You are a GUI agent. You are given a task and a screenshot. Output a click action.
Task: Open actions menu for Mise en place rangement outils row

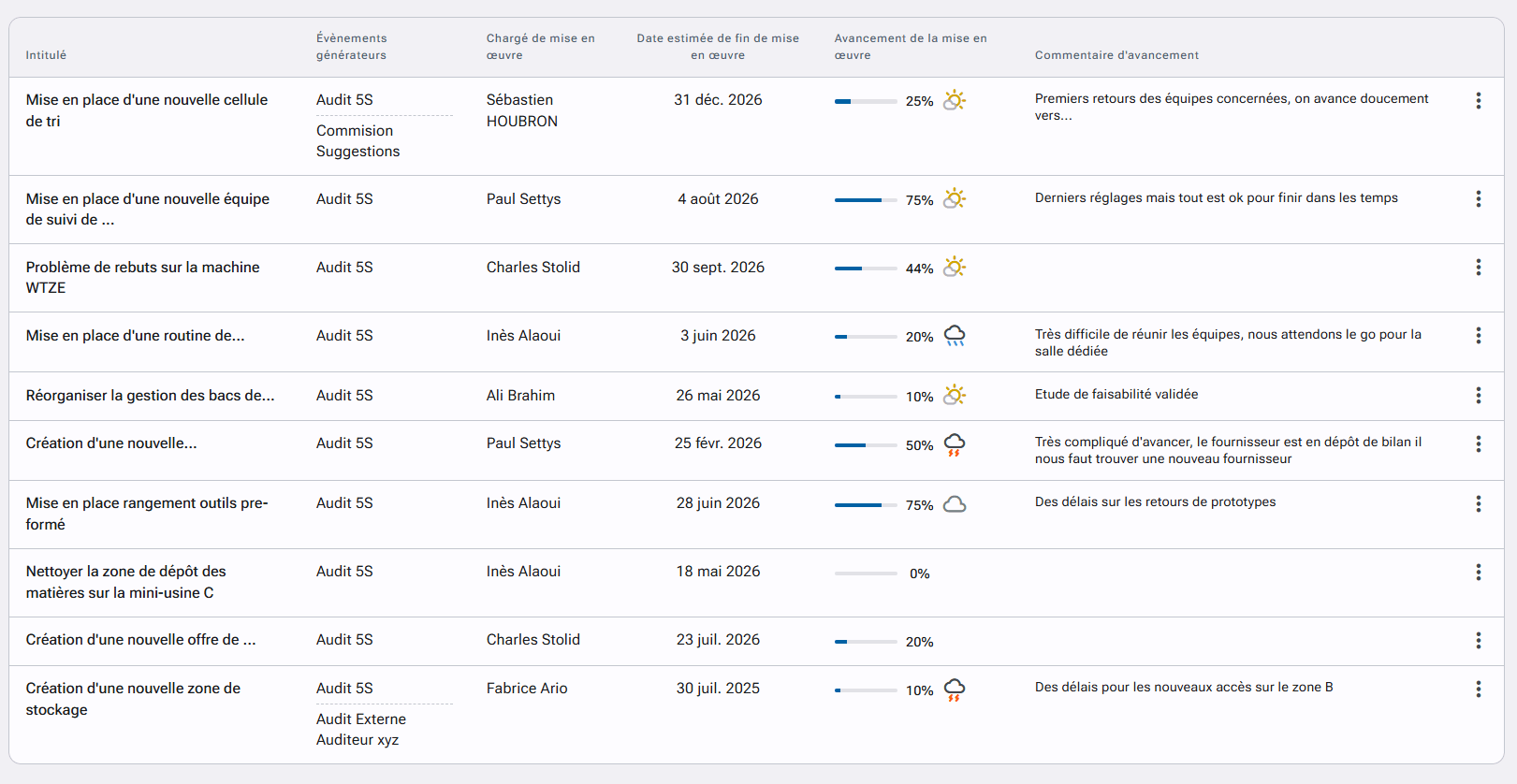click(1478, 503)
